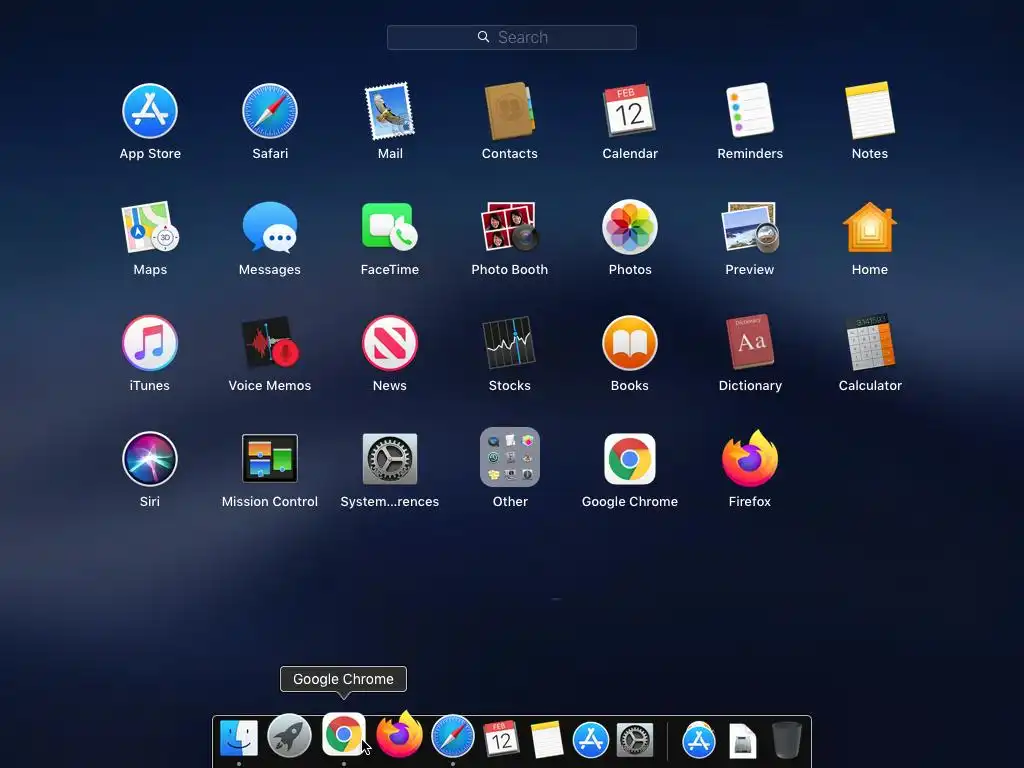Open App Store in Launchpad grid
The height and width of the screenshot is (768, 1024).
[x=150, y=111]
